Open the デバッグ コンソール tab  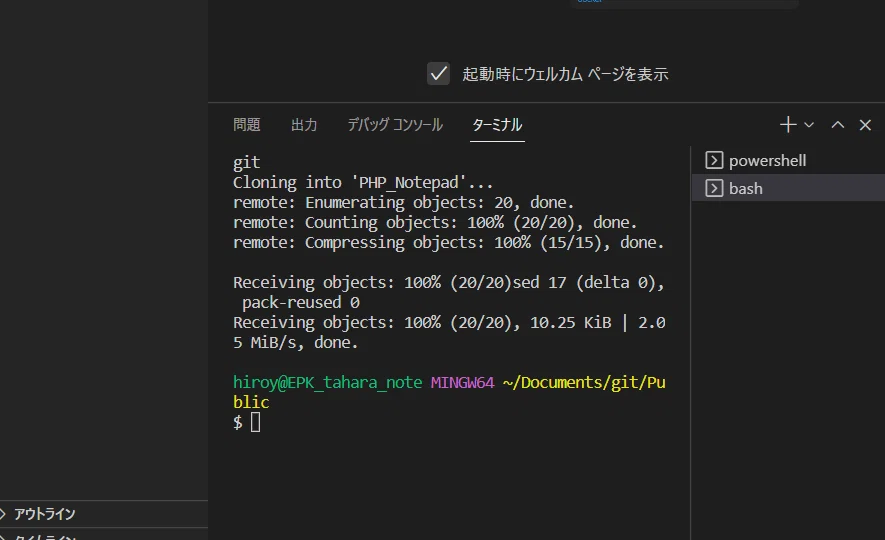point(395,125)
